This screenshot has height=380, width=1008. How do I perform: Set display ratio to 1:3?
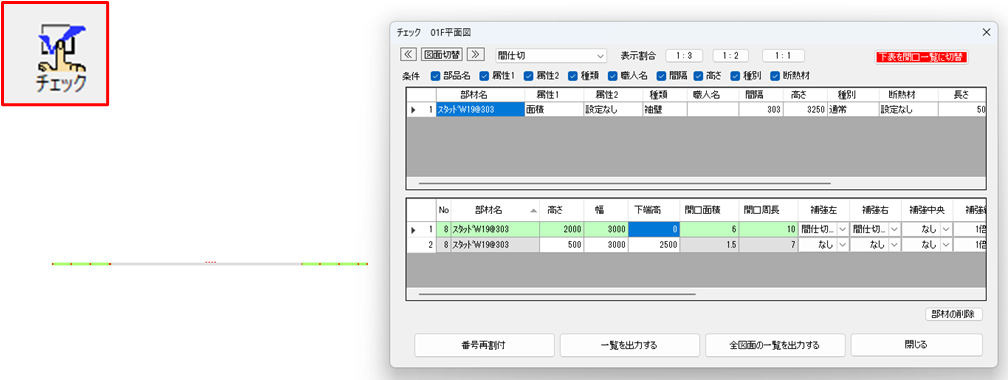coord(683,56)
